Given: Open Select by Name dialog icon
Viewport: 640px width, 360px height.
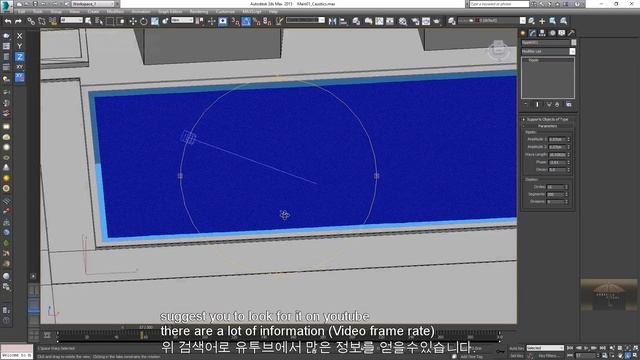Looking at the screenshot, I should tap(99, 21).
